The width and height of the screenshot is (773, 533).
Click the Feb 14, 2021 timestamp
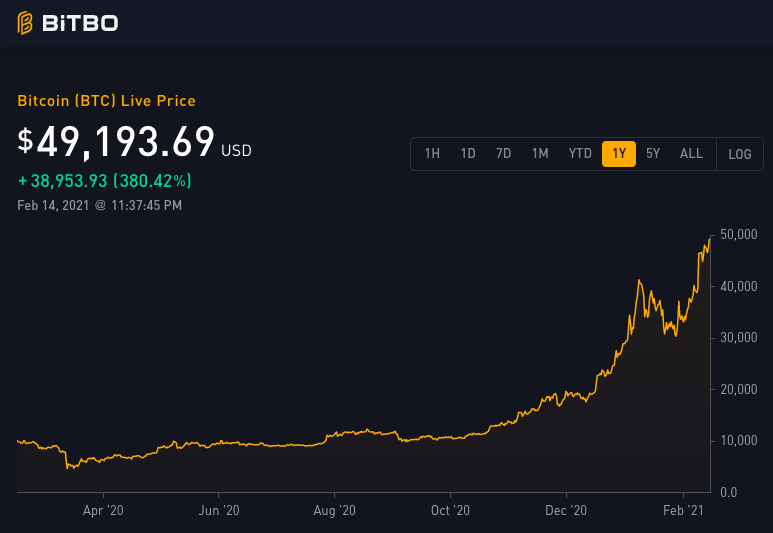100,206
